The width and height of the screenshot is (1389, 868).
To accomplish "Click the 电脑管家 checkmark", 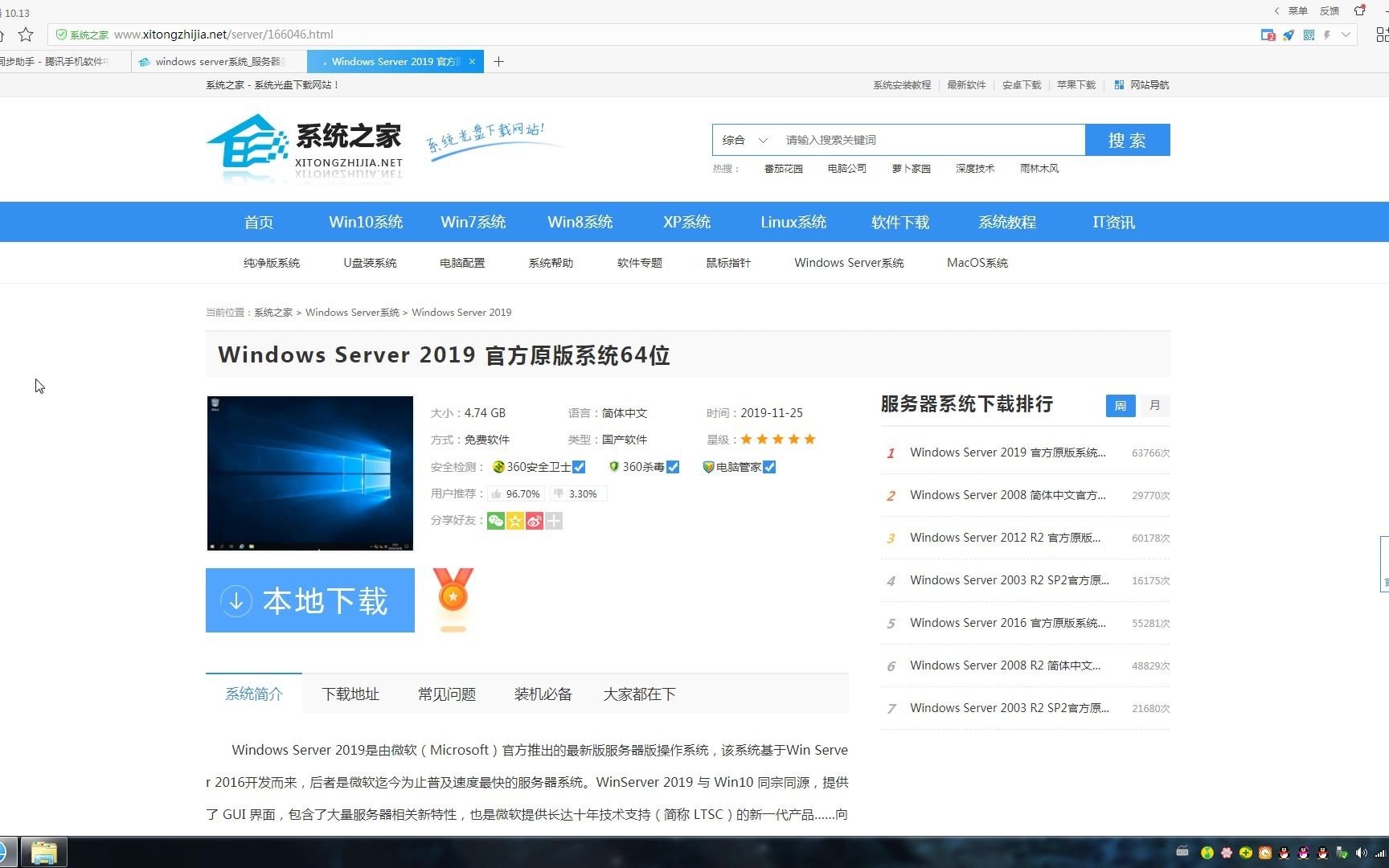I will [769, 467].
